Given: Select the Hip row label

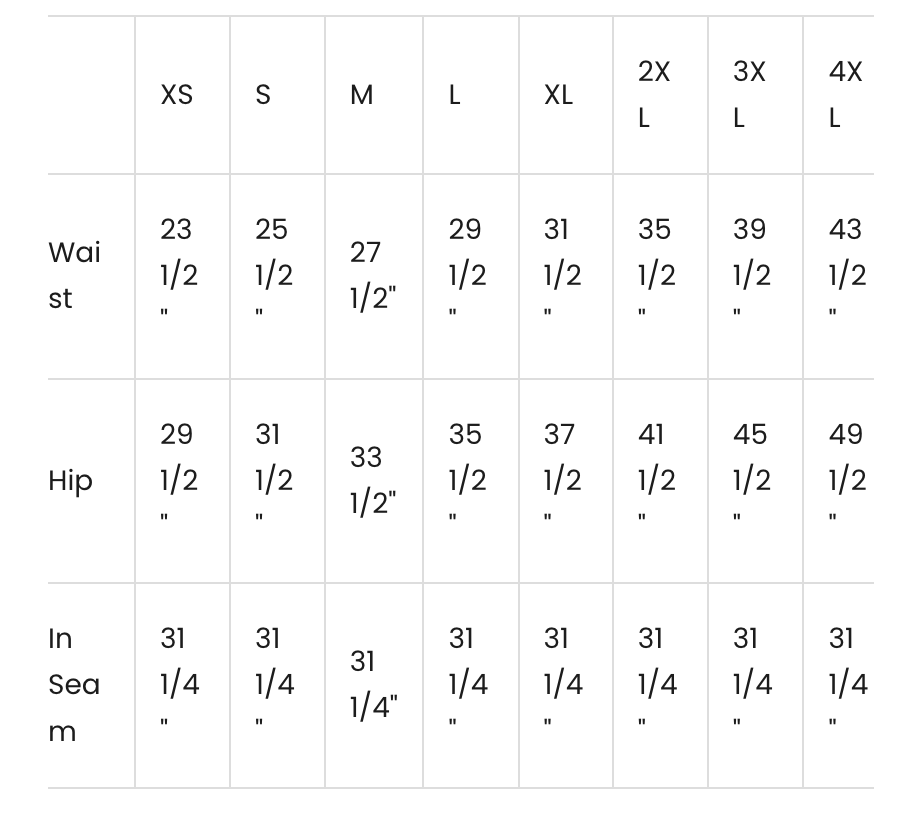Looking at the screenshot, I should (x=70, y=481).
